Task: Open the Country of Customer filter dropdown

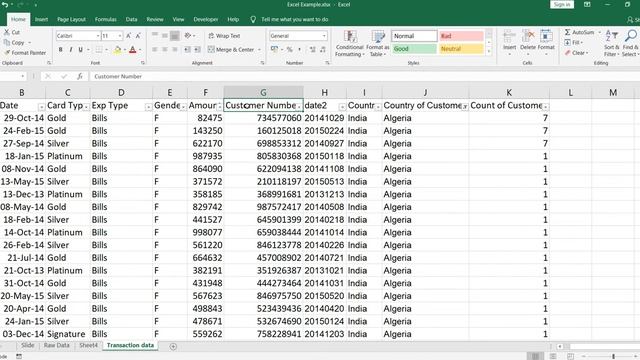Action: click(x=464, y=107)
